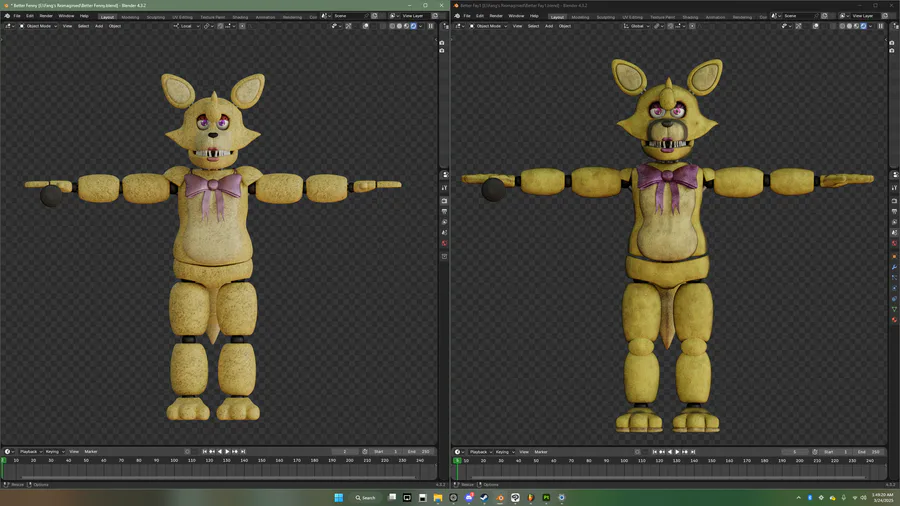
Task: Open Global transform orientation dropdown in right window
Action: click(x=637, y=26)
